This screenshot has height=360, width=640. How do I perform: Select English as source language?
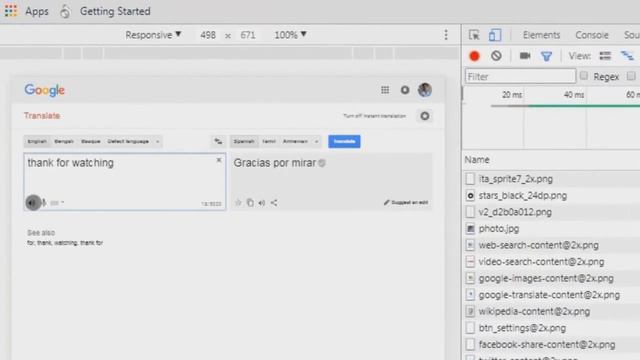coord(37,141)
